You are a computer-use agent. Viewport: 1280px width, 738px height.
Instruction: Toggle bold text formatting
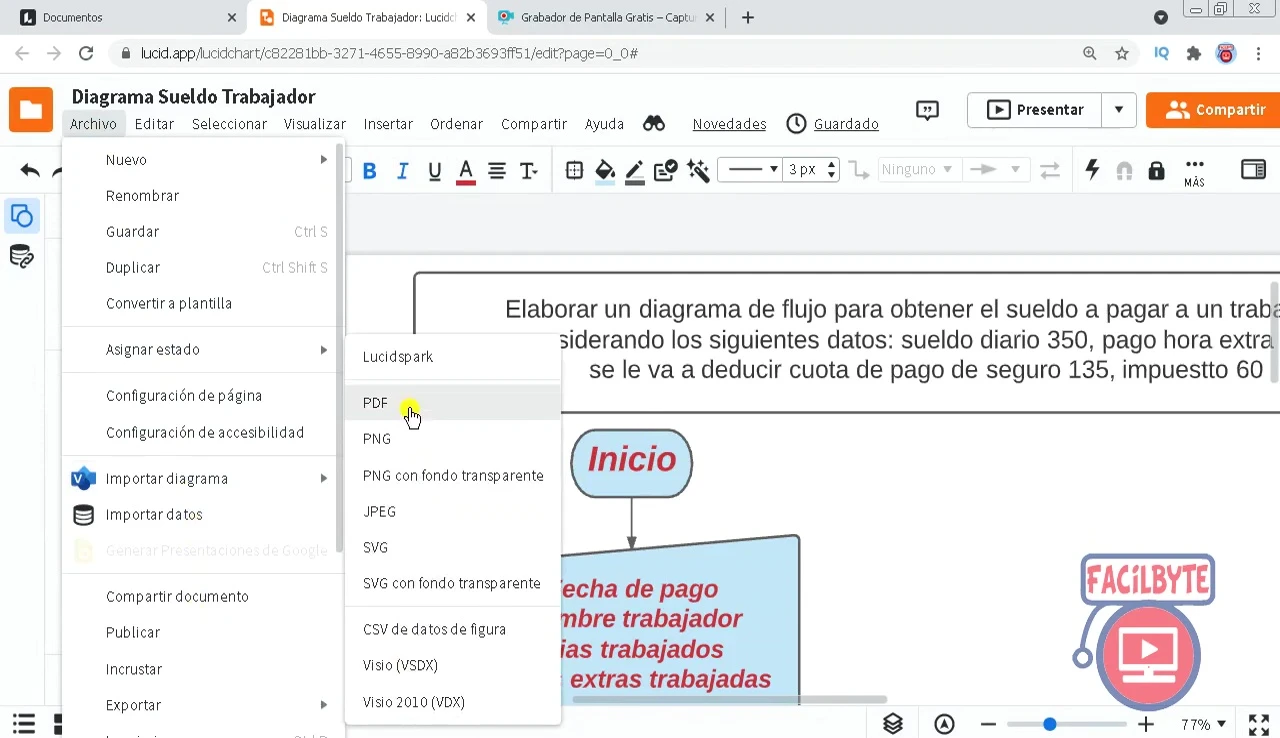pos(369,171)
